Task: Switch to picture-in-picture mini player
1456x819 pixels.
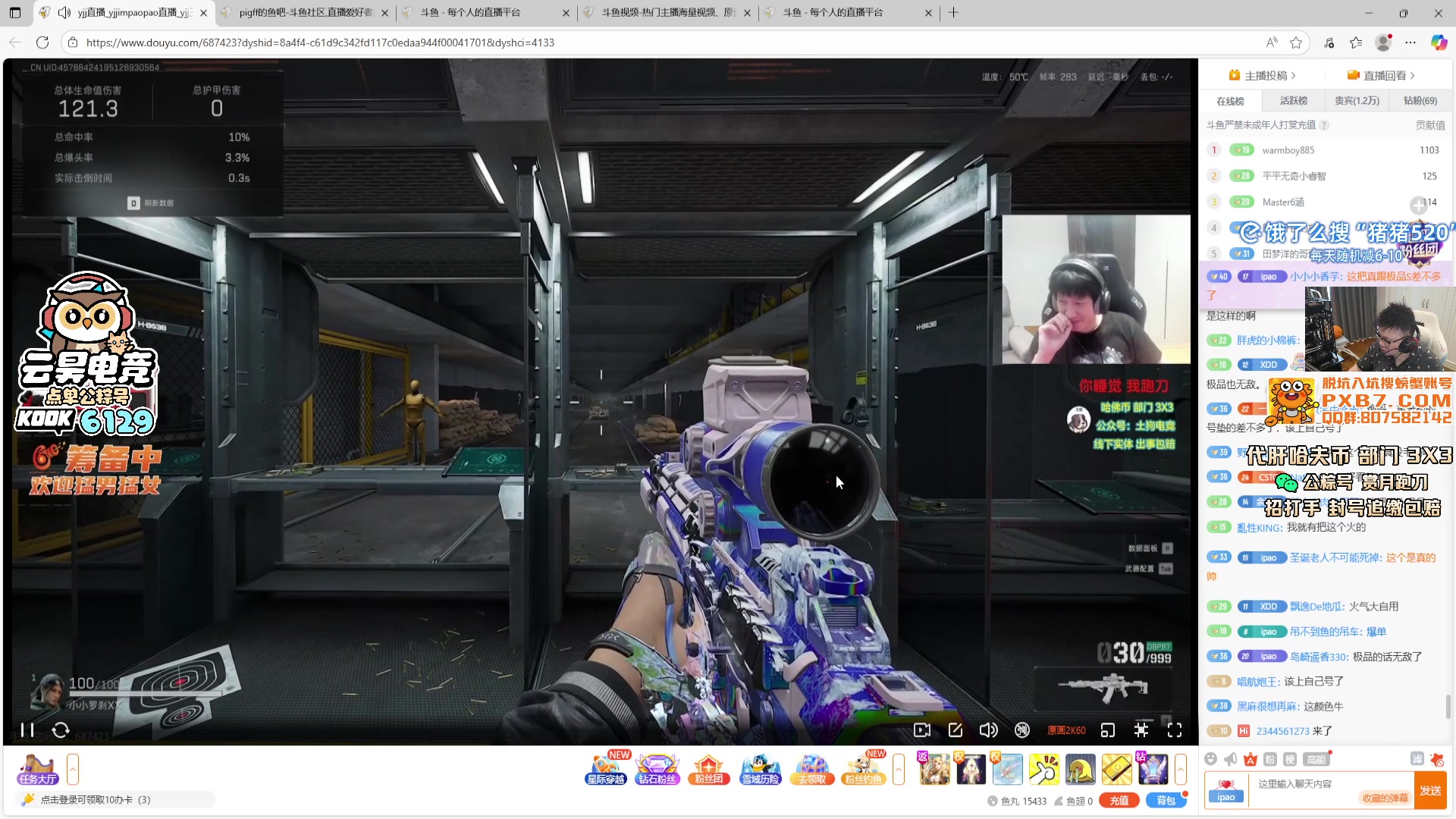Action: [x=1108, y=730]
